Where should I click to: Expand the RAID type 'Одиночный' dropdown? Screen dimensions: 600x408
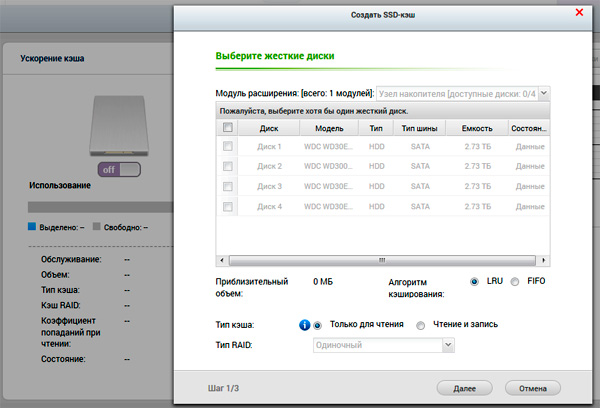tap(448, 345)
